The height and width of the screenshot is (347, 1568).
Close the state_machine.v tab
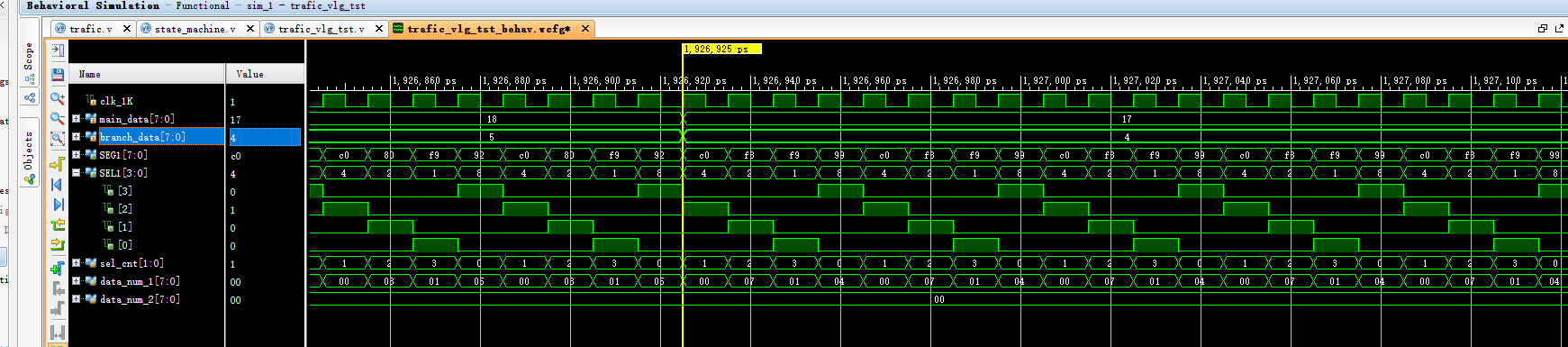coord(250,29)
